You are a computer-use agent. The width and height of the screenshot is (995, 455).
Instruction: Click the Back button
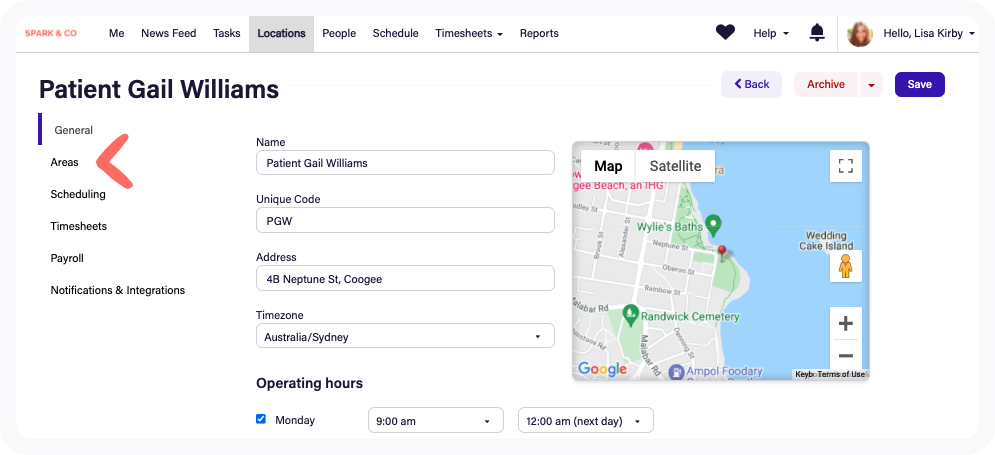(751, 85)
